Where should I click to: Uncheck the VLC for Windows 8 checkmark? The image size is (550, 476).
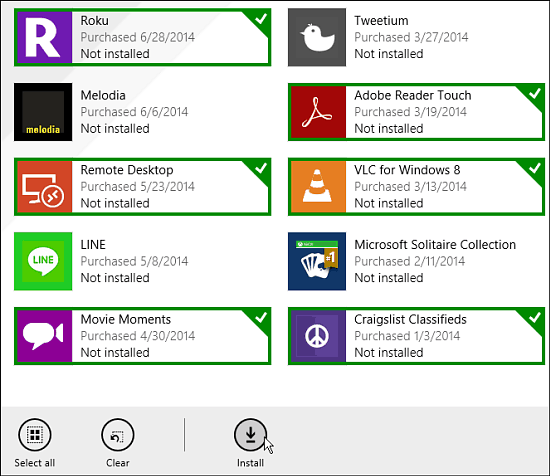click(x=535, y=168)
